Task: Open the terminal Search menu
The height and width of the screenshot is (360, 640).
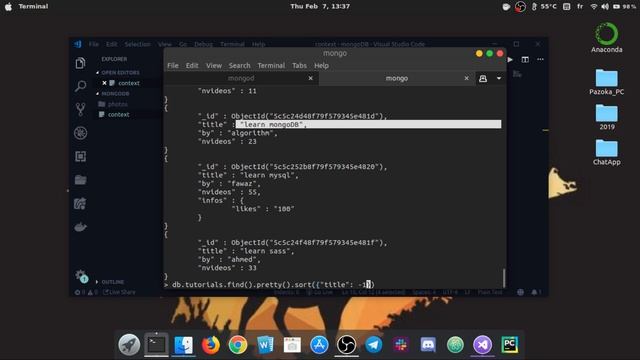Action: click(239, 65)
